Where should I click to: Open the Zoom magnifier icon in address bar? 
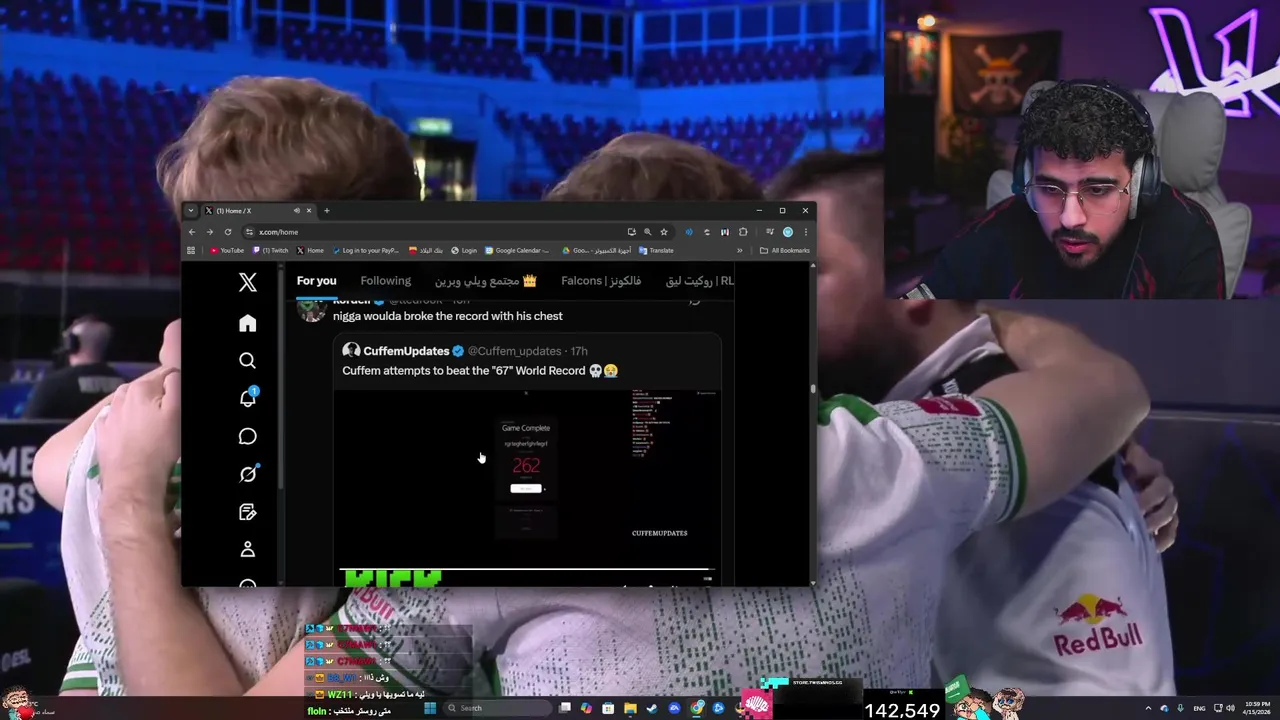point(647,232)
